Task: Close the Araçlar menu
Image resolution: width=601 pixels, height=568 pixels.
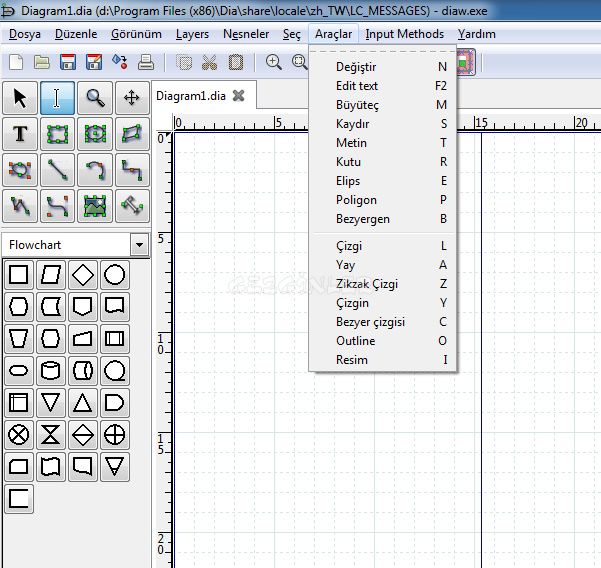Action: click(333, 34)
